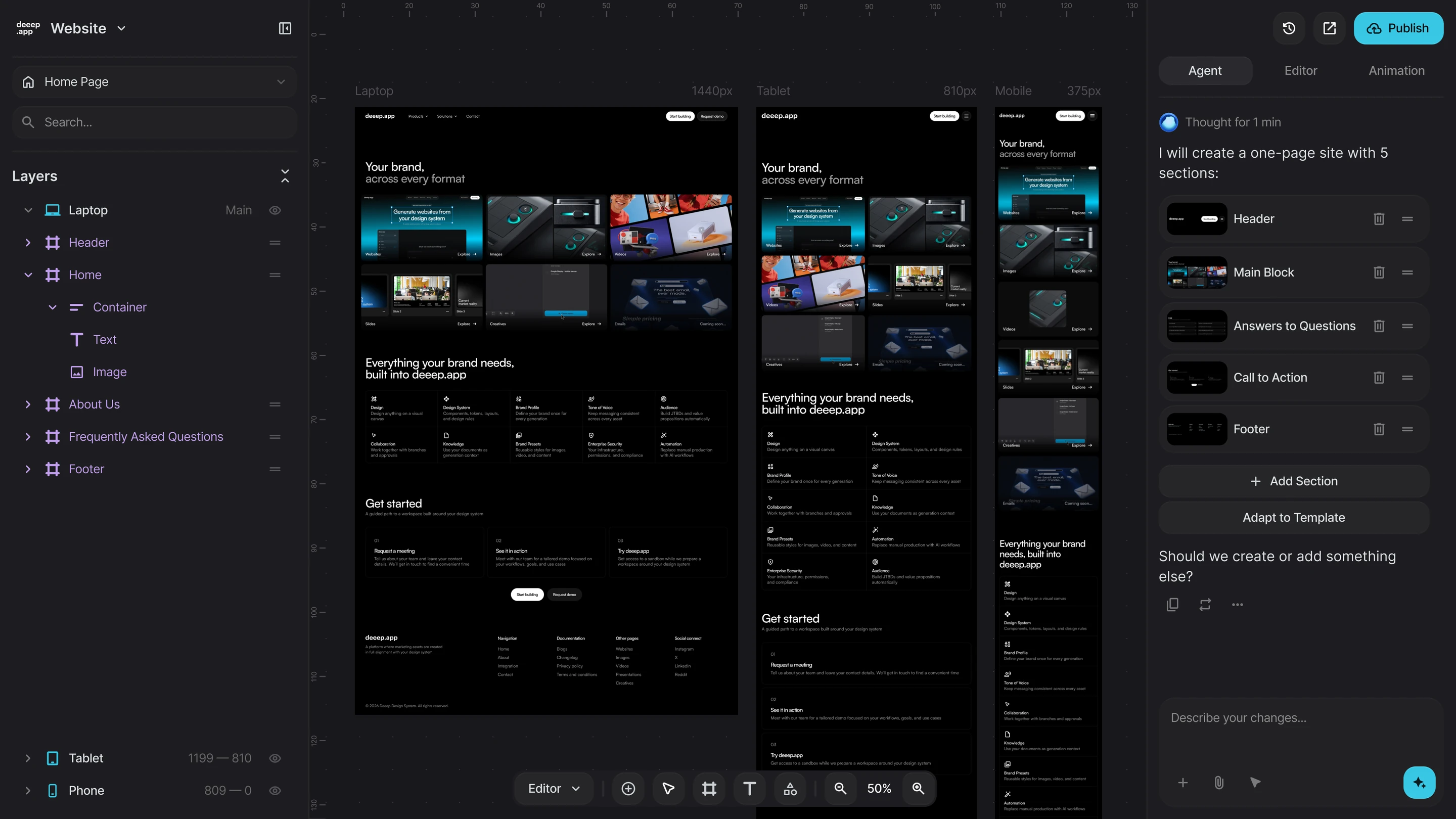Select the Frame tool in toolbar

click(709, 789)
